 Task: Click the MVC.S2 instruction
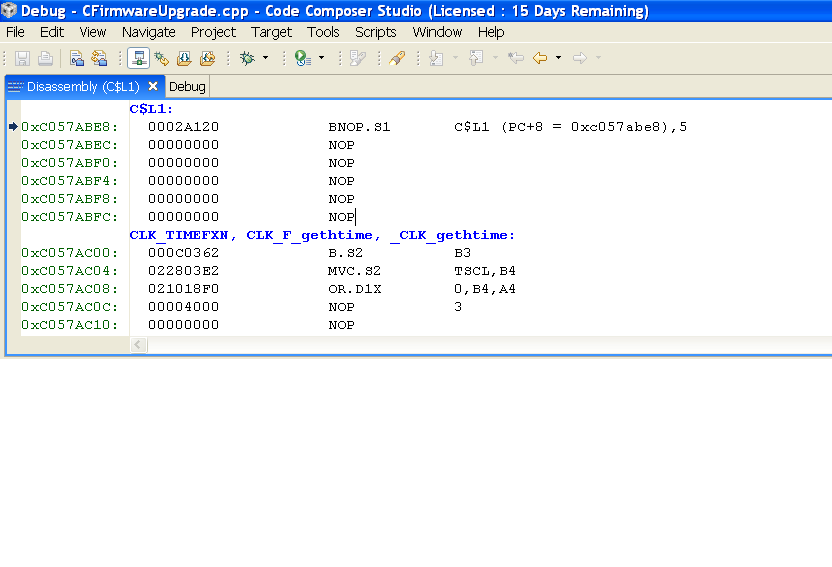coord(354,271)
